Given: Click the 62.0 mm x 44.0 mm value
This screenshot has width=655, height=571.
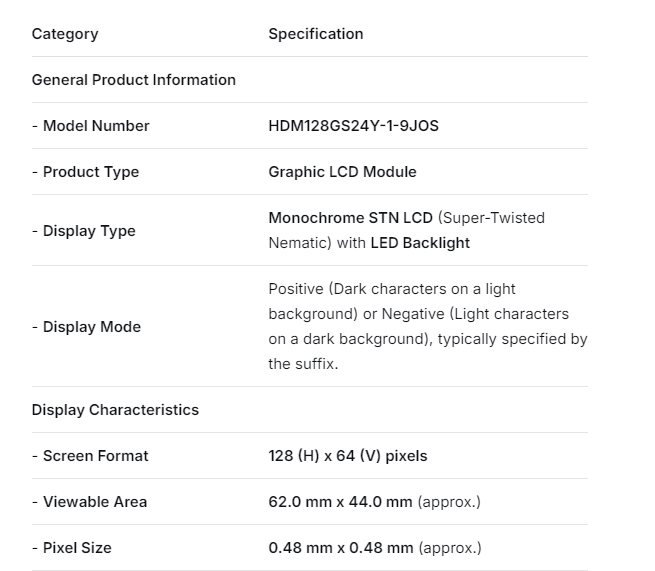Looking at the screenshot, I should (340, 502).
